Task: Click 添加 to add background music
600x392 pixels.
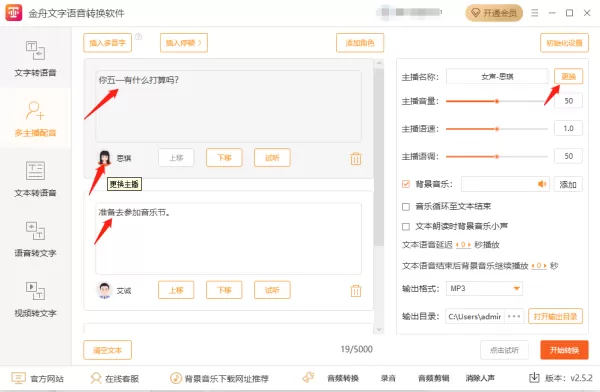Action: coord(568,184)
